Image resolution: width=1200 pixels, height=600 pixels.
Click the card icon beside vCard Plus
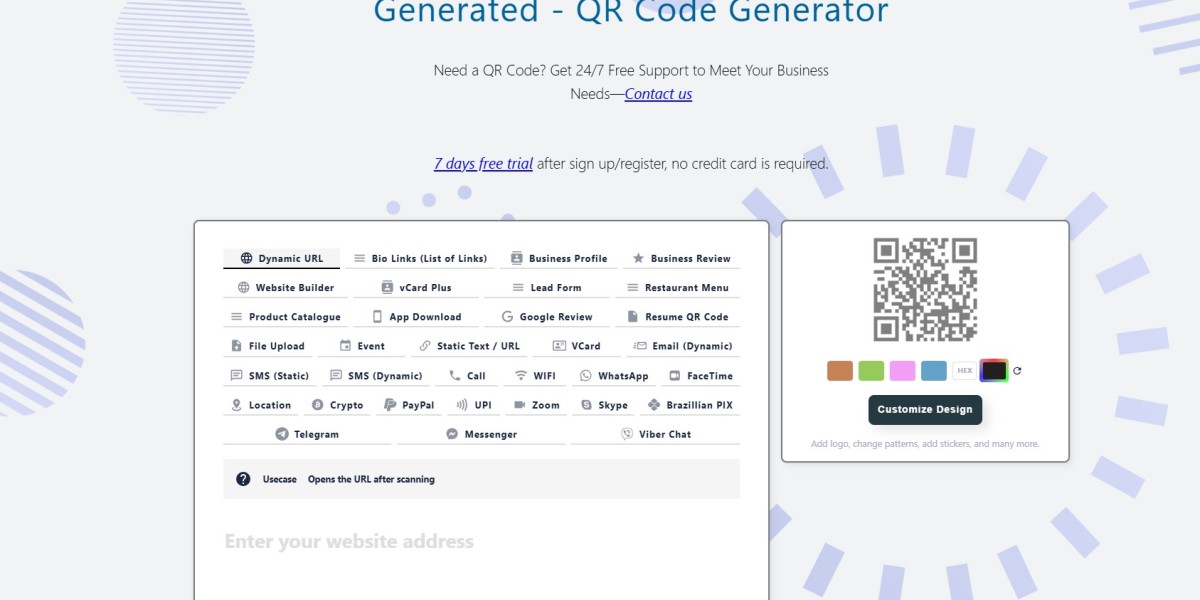[x=387, y=287]
